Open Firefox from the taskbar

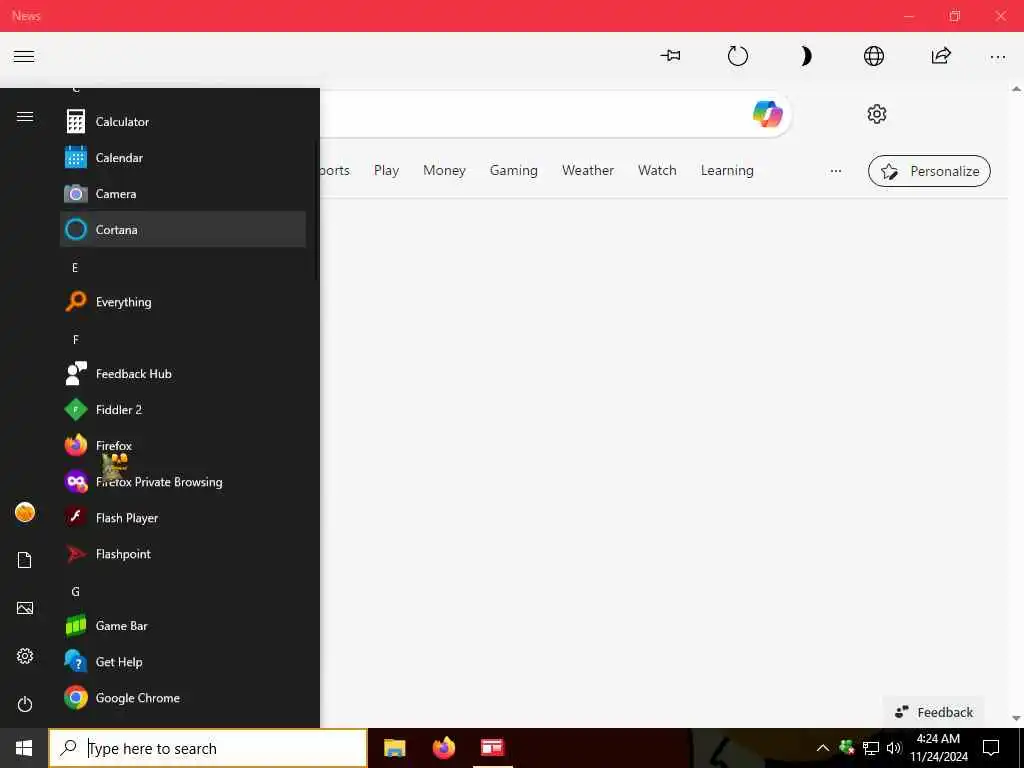pyautogui.click(x=443, y=748)
